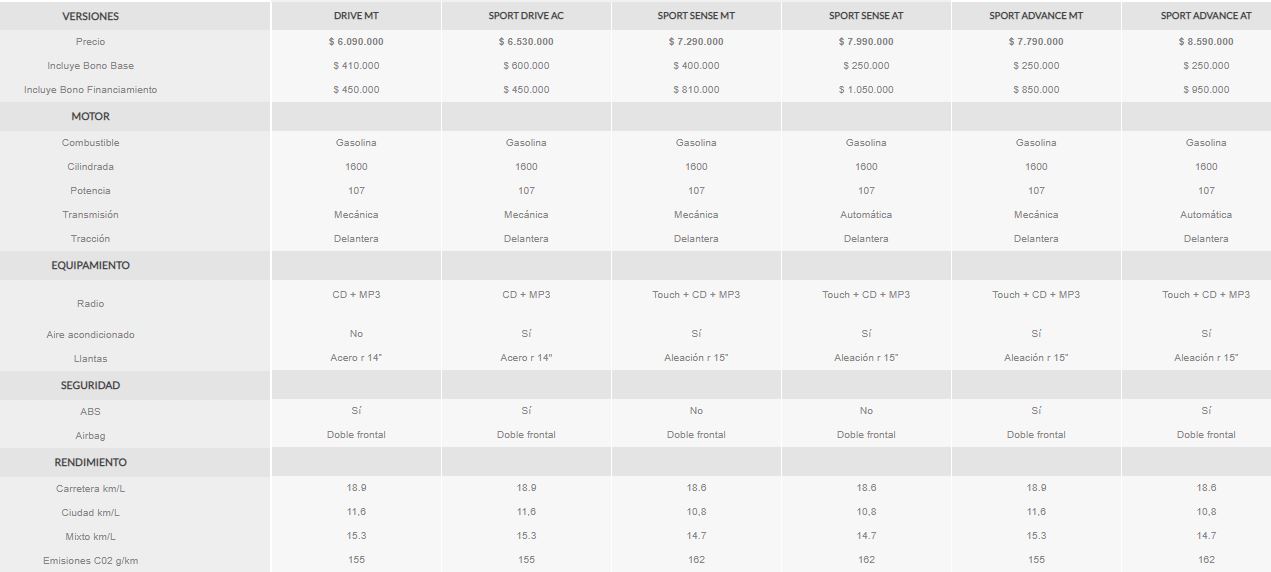This screenshot has width=1271, height=572.
Task: Click the SEGURIDAD section header
Action: point(90,385)
